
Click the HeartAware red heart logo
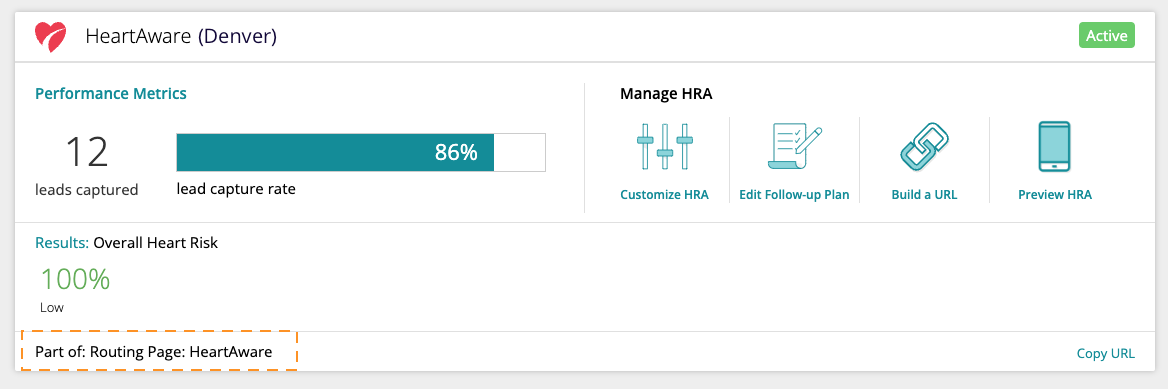click(51, 36)
